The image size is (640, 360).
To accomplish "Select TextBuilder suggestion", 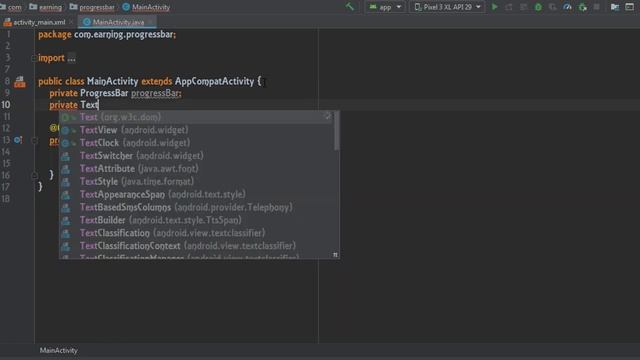I will point(197,220).
